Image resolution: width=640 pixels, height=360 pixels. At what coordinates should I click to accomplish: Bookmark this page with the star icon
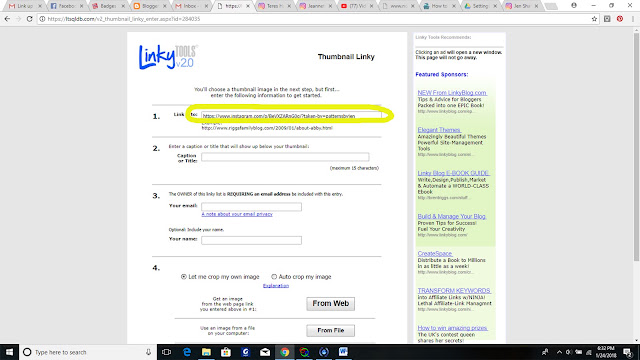(594, 19)
